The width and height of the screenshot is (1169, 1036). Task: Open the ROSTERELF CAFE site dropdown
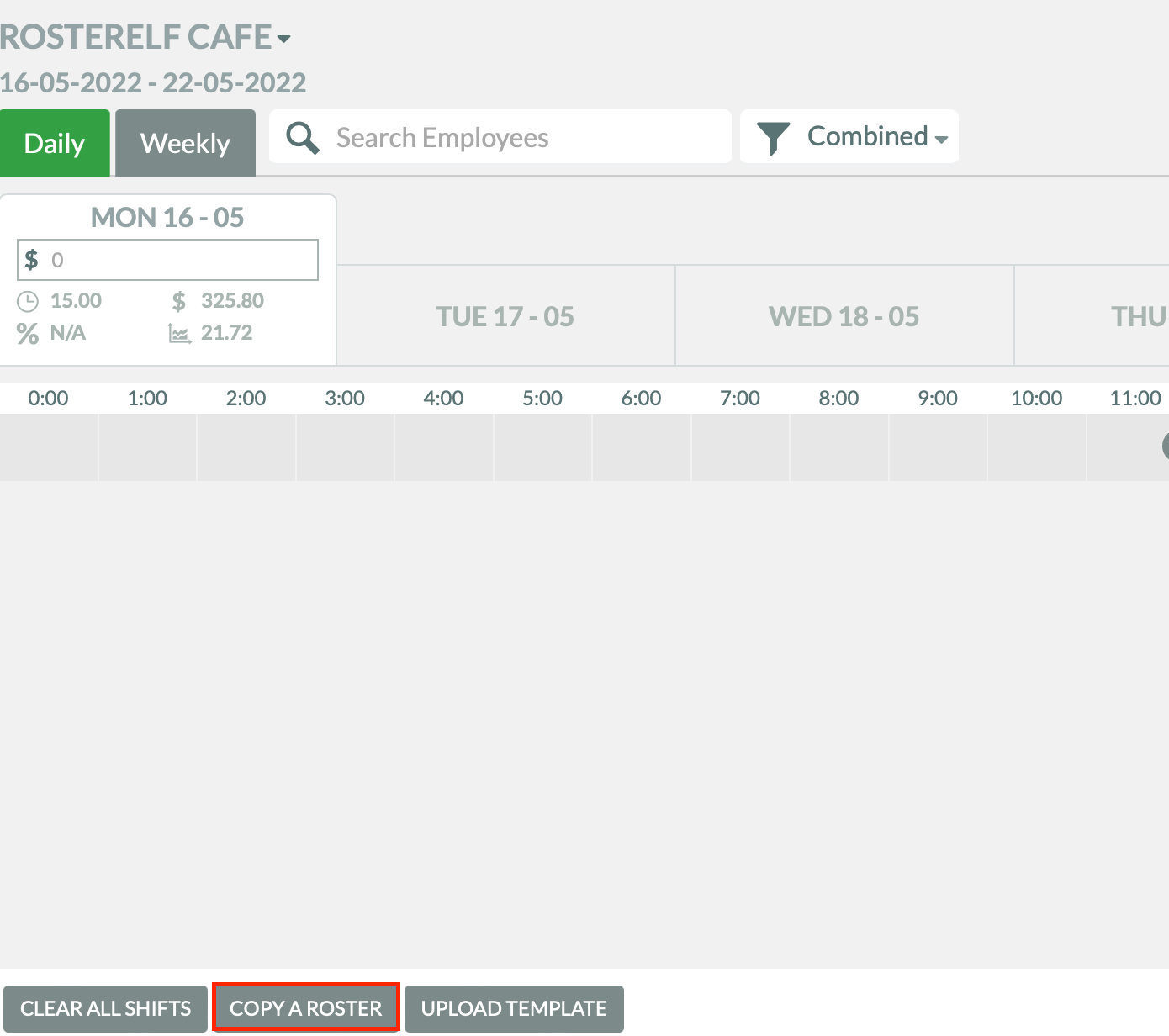point(145,37)
